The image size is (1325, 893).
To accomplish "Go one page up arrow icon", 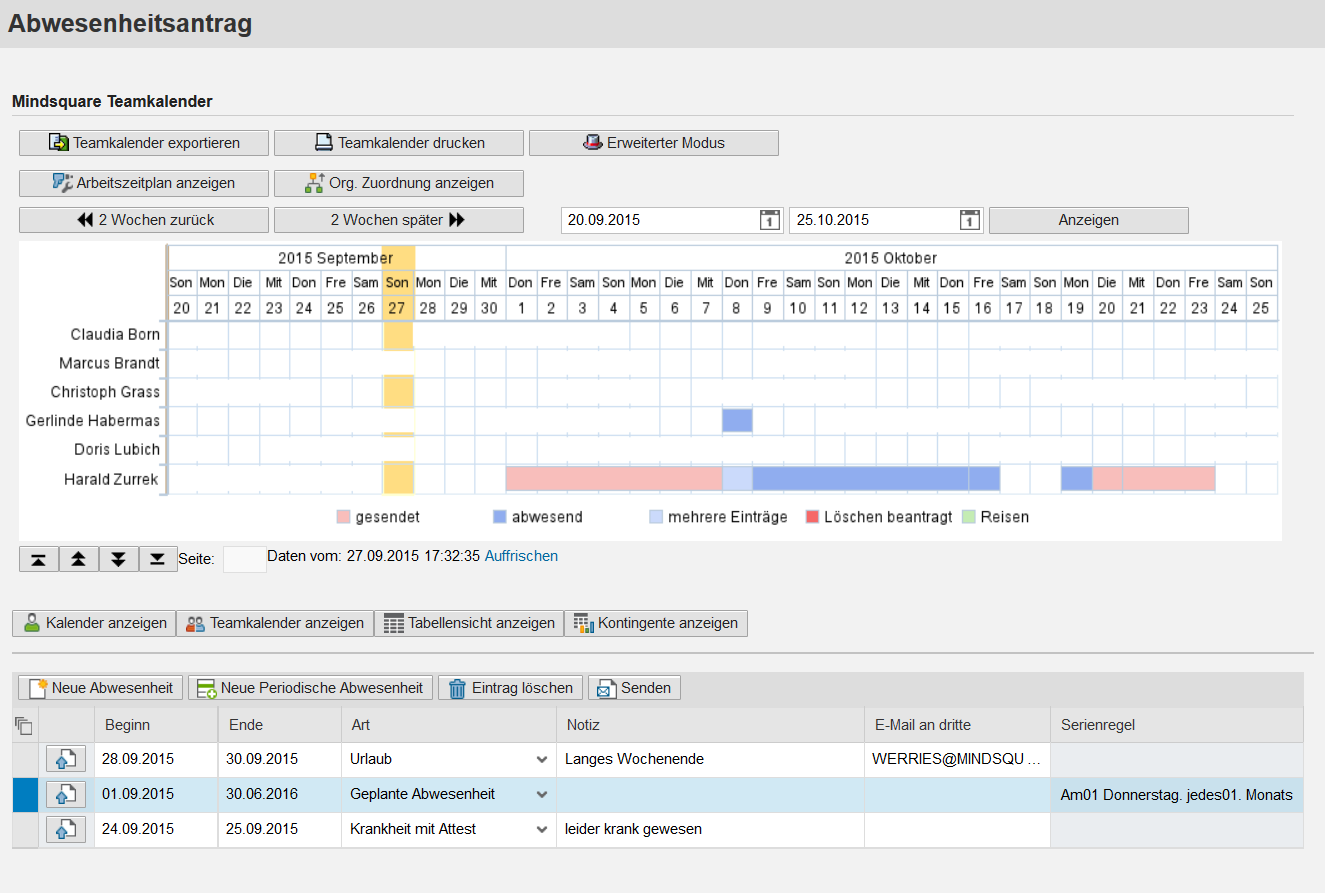I will click(79, 559).
